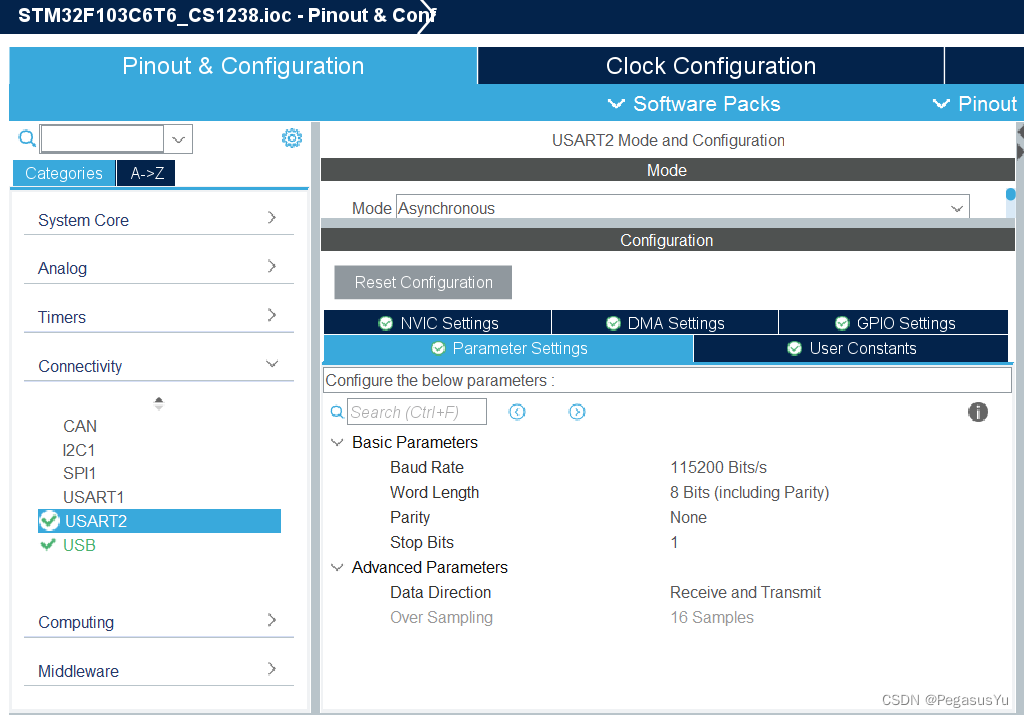
Task: Collapse the Connectivity category
Action: (272, 364)
